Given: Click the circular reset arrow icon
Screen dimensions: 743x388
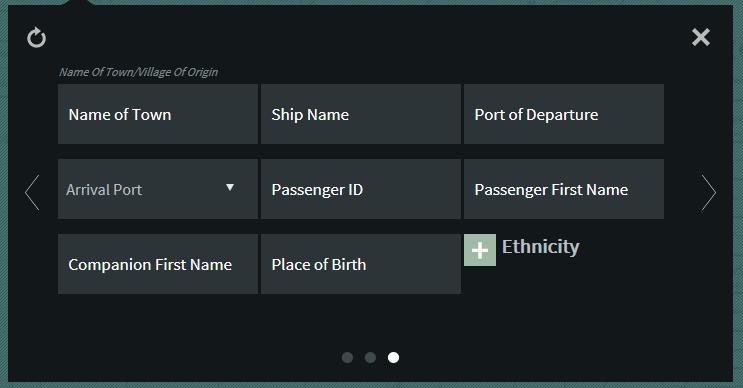Looking at the screenshot, I should coord(36,38).
